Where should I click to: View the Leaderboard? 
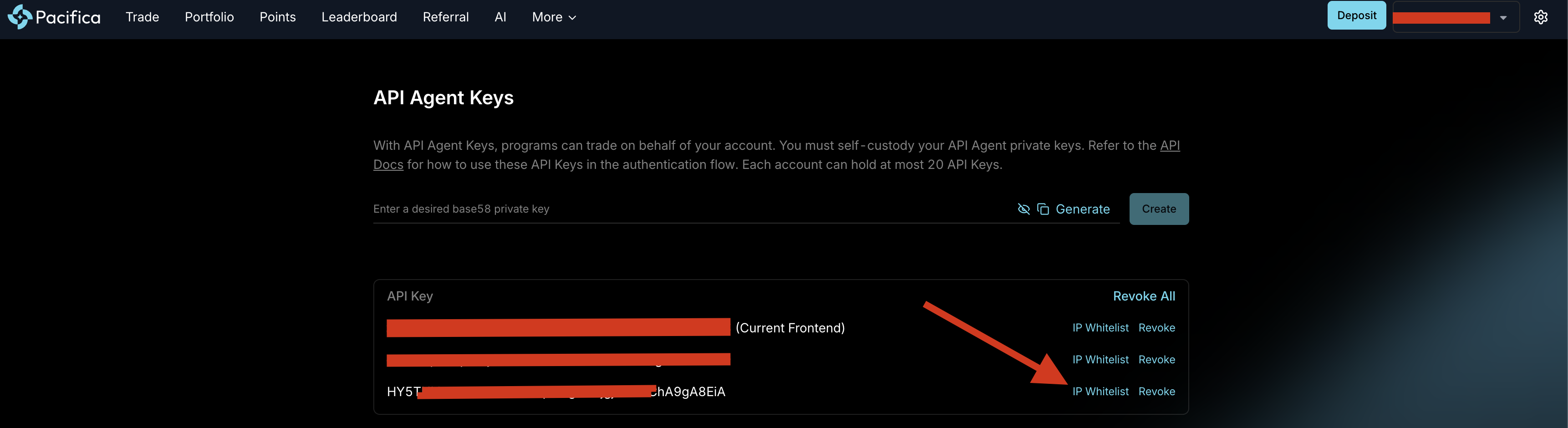pyautogui.click(x=358, y=17)
